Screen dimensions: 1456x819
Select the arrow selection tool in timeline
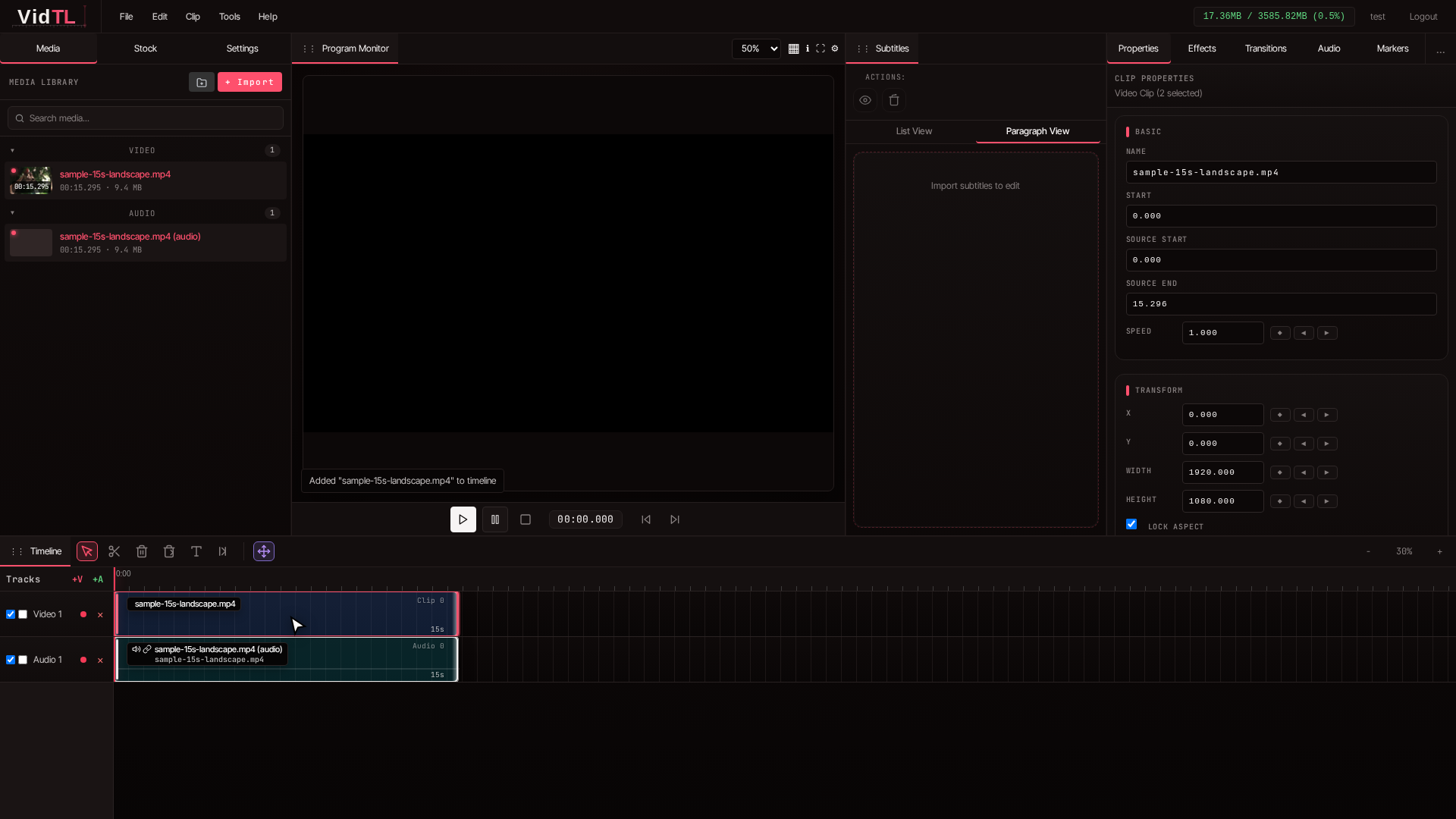click(87, 551)
